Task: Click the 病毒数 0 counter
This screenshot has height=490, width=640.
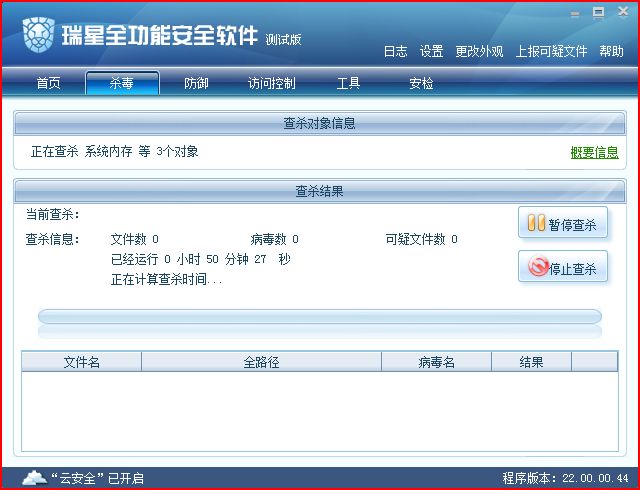Action: (274, 239)
